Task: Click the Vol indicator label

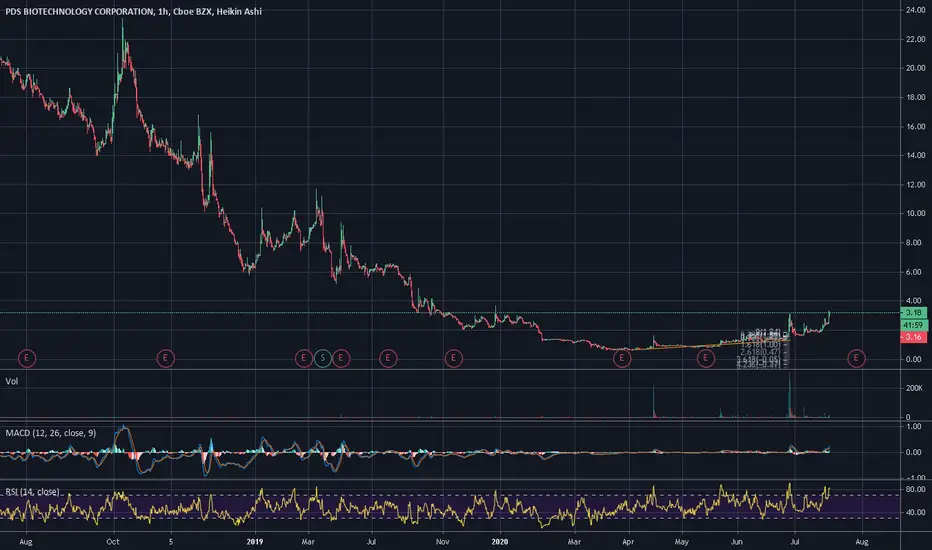Action: (12, 381)
